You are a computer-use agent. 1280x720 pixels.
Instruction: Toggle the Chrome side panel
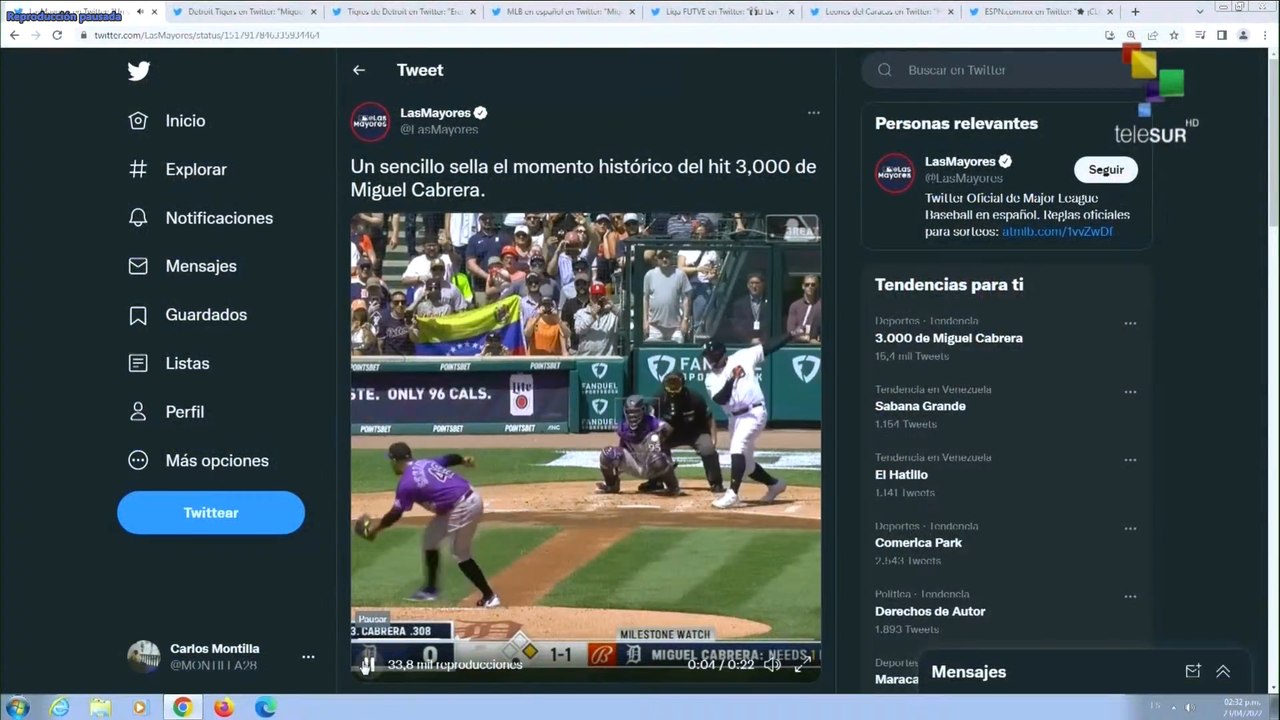(x=1221, y=35)
